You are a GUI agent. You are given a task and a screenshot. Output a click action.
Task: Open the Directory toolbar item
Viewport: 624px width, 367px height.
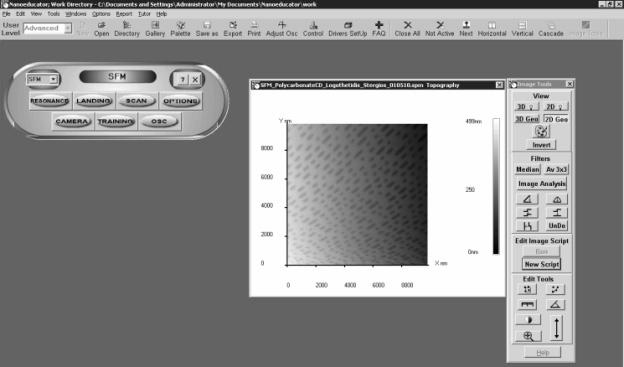pos(127,29)
